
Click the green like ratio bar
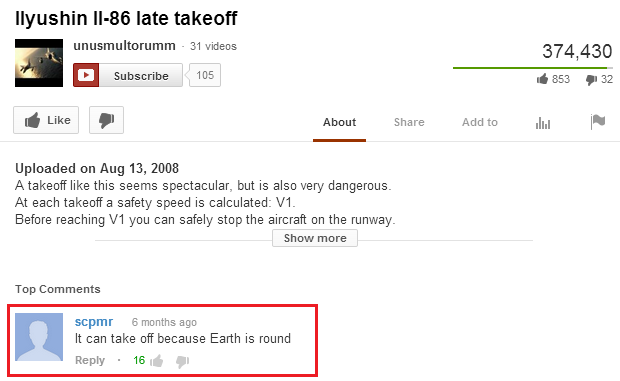pyautogui.click(x=532, y=68)
